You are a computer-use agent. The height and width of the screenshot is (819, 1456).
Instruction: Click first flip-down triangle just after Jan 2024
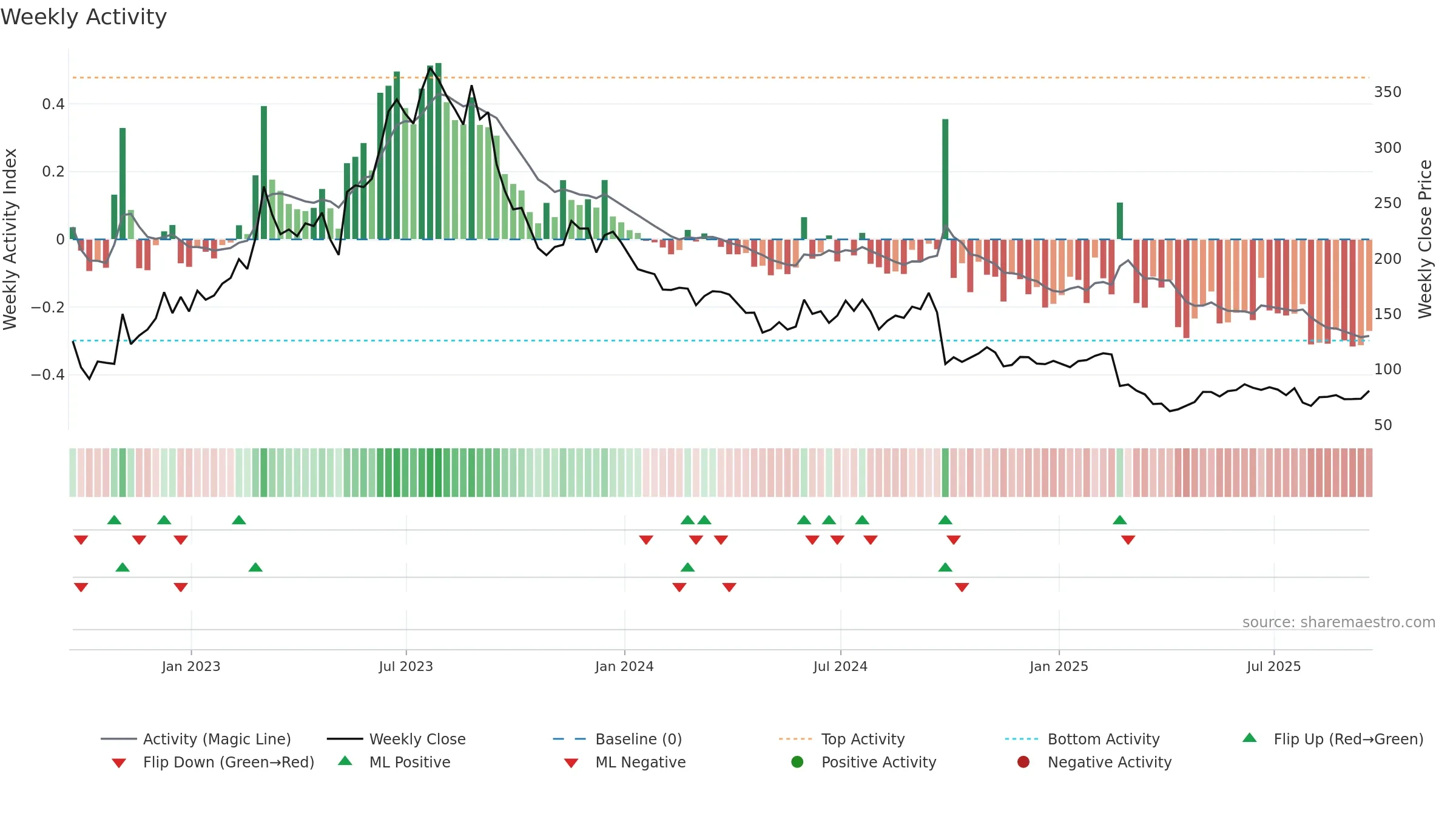tap(646, 540)
